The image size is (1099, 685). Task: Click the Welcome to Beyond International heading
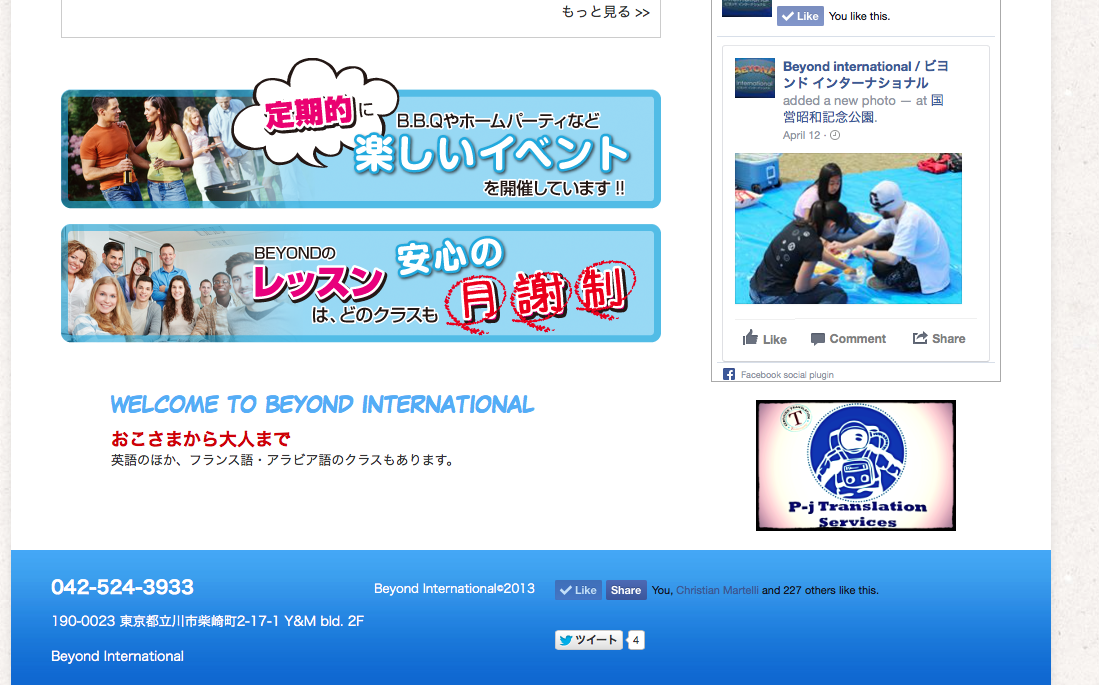point(322,405)
